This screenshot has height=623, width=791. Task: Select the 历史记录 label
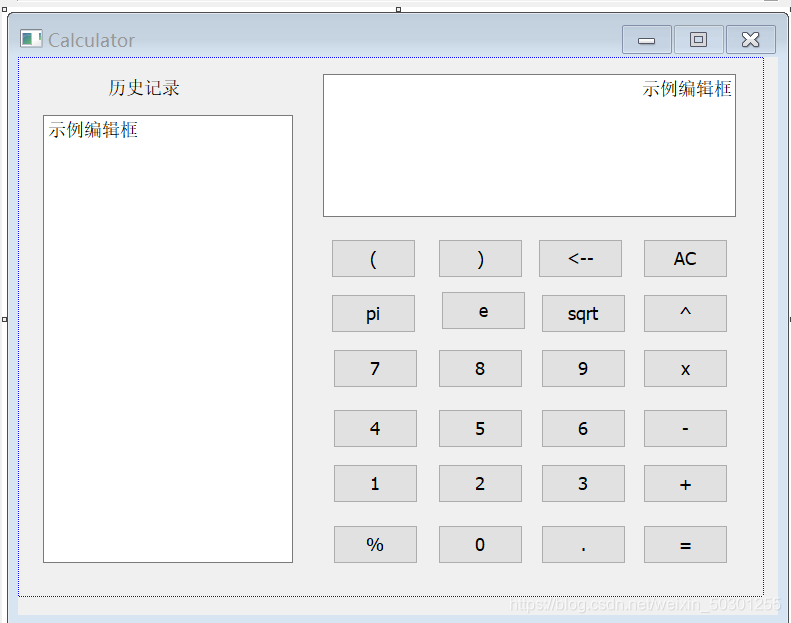pyautogui.click(x=144, y=88)
